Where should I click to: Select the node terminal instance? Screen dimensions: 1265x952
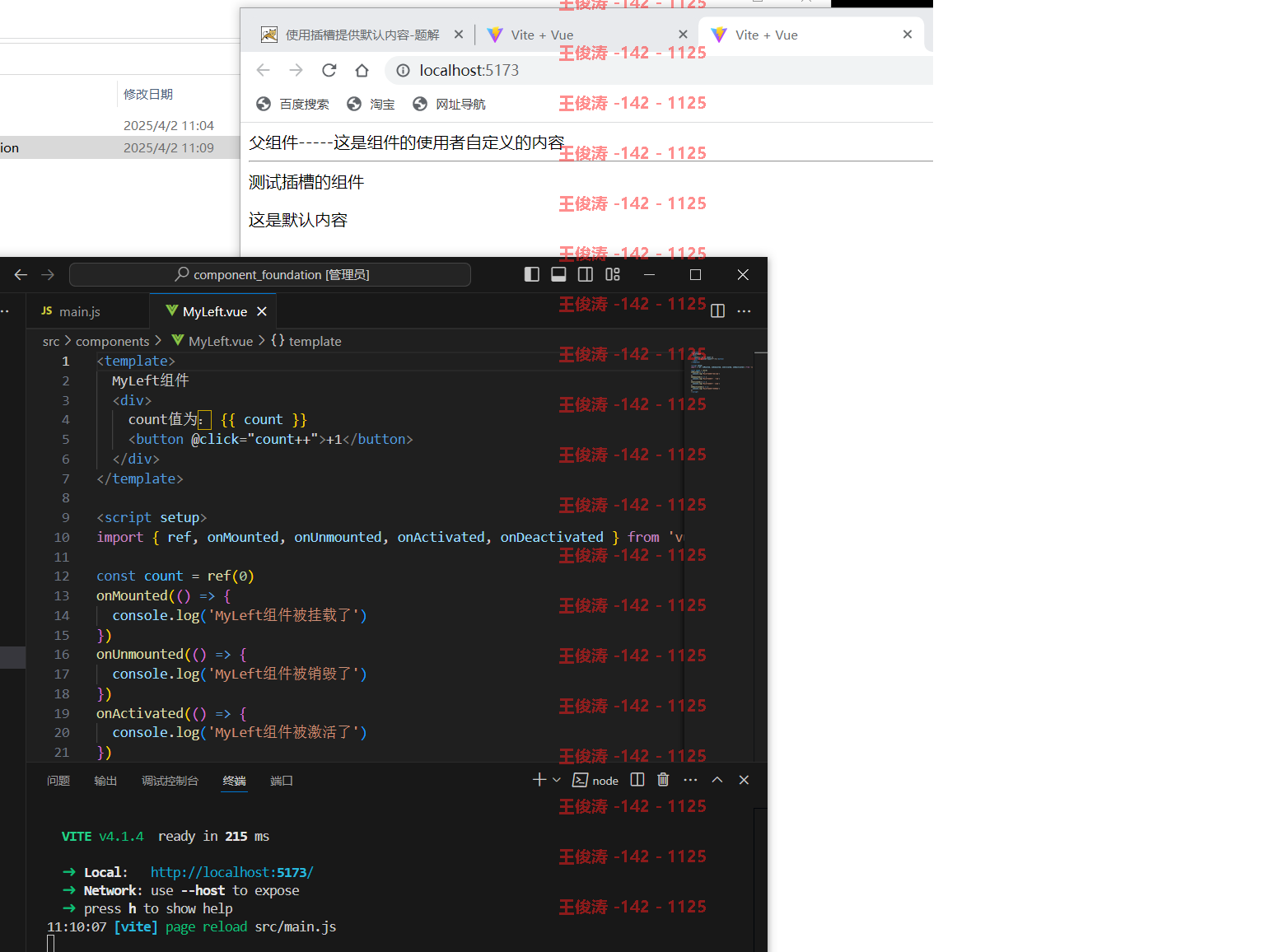595,781
